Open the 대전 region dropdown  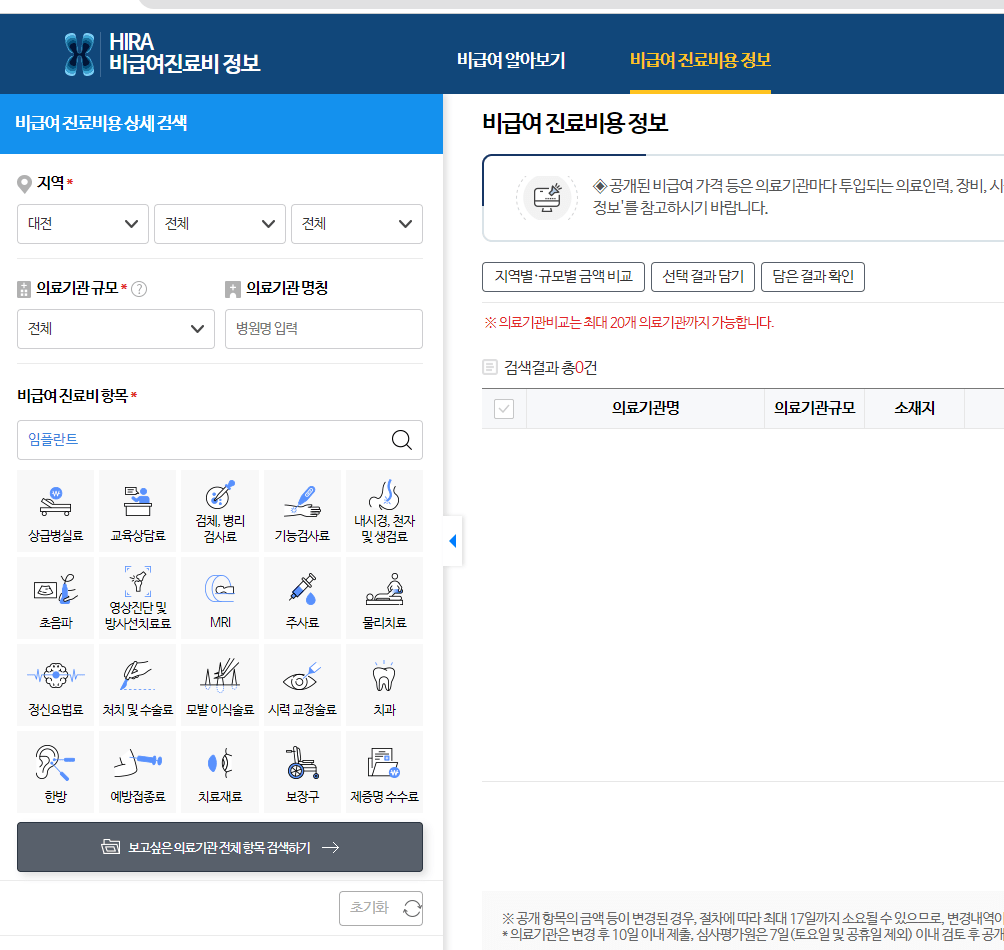tap(83, 224)
